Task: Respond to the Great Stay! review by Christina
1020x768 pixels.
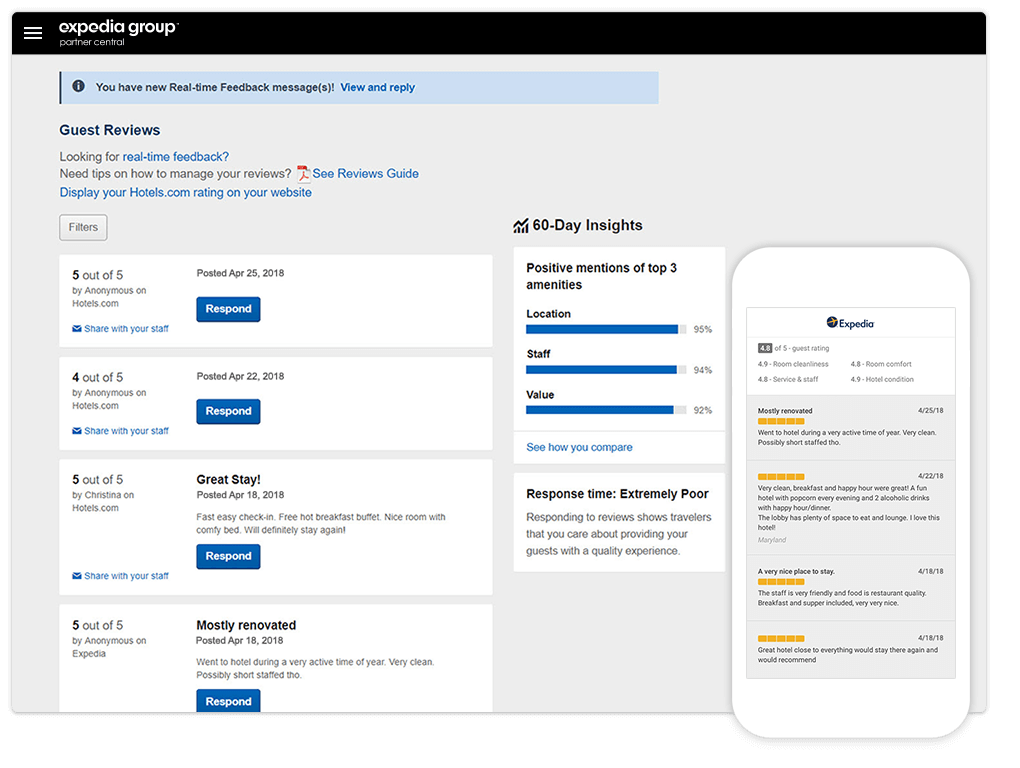Action: [x=228, y=558]
